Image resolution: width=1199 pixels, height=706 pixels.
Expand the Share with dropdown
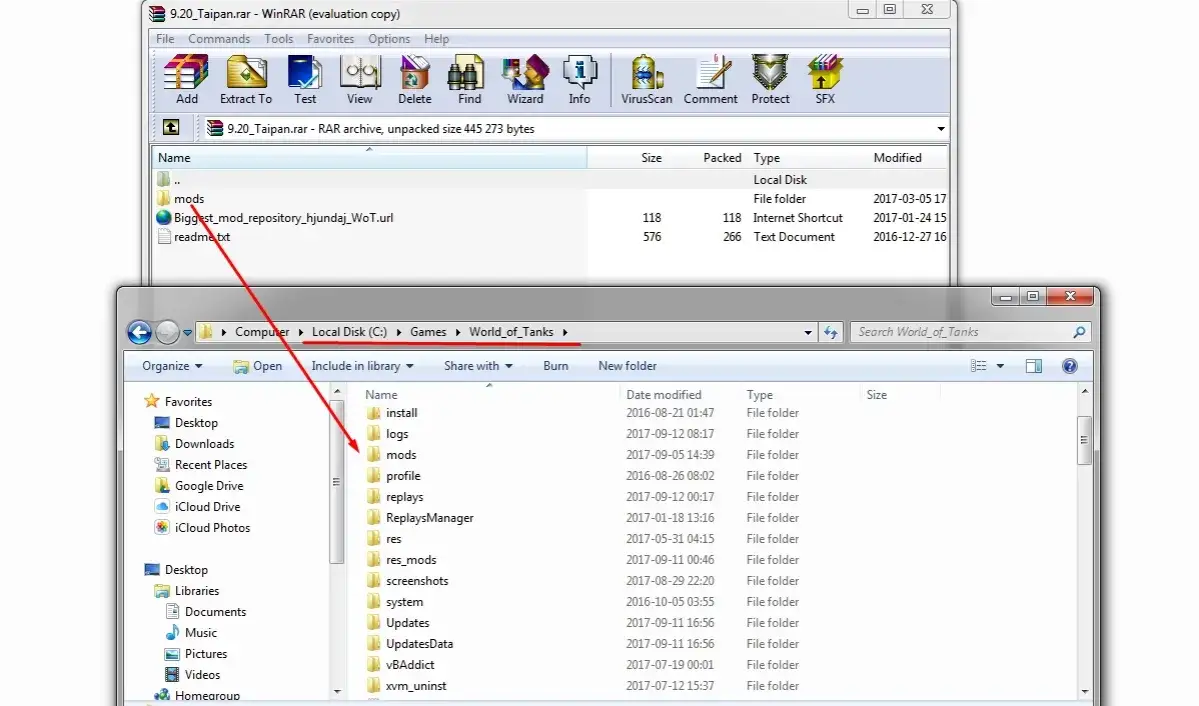(478, 366)
